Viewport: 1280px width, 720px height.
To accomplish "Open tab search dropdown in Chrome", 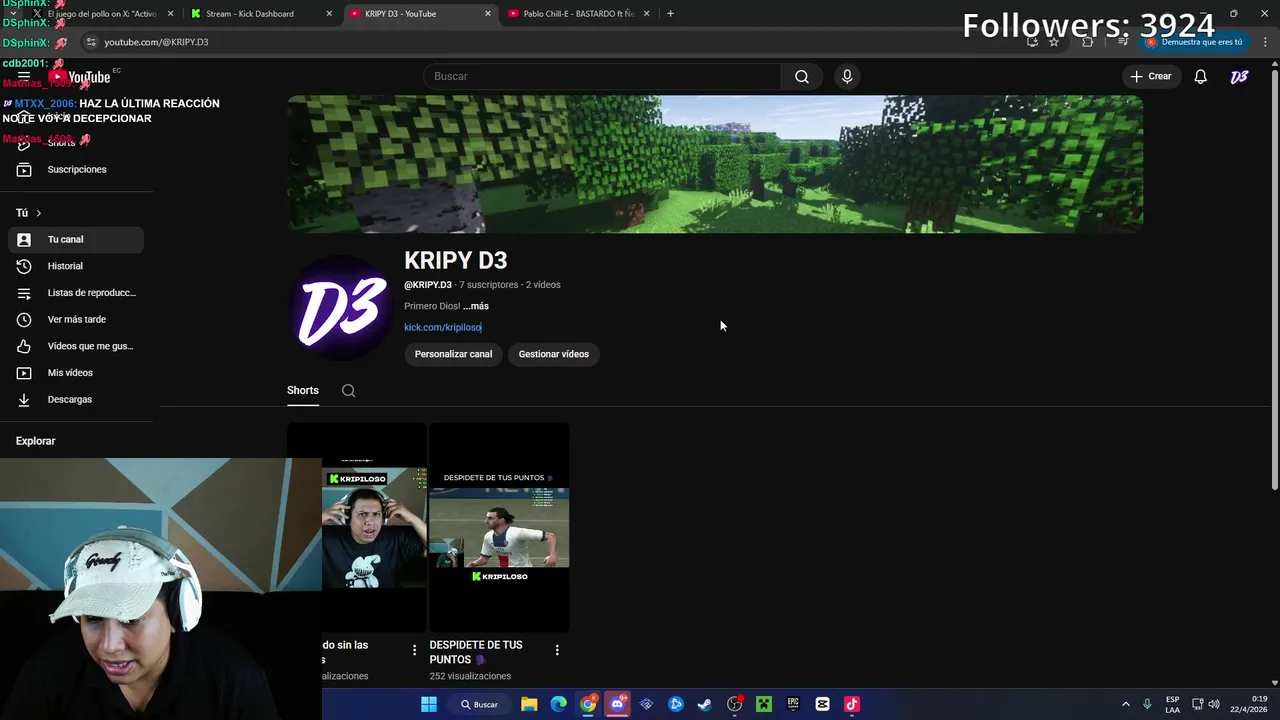I will (13, 14).
